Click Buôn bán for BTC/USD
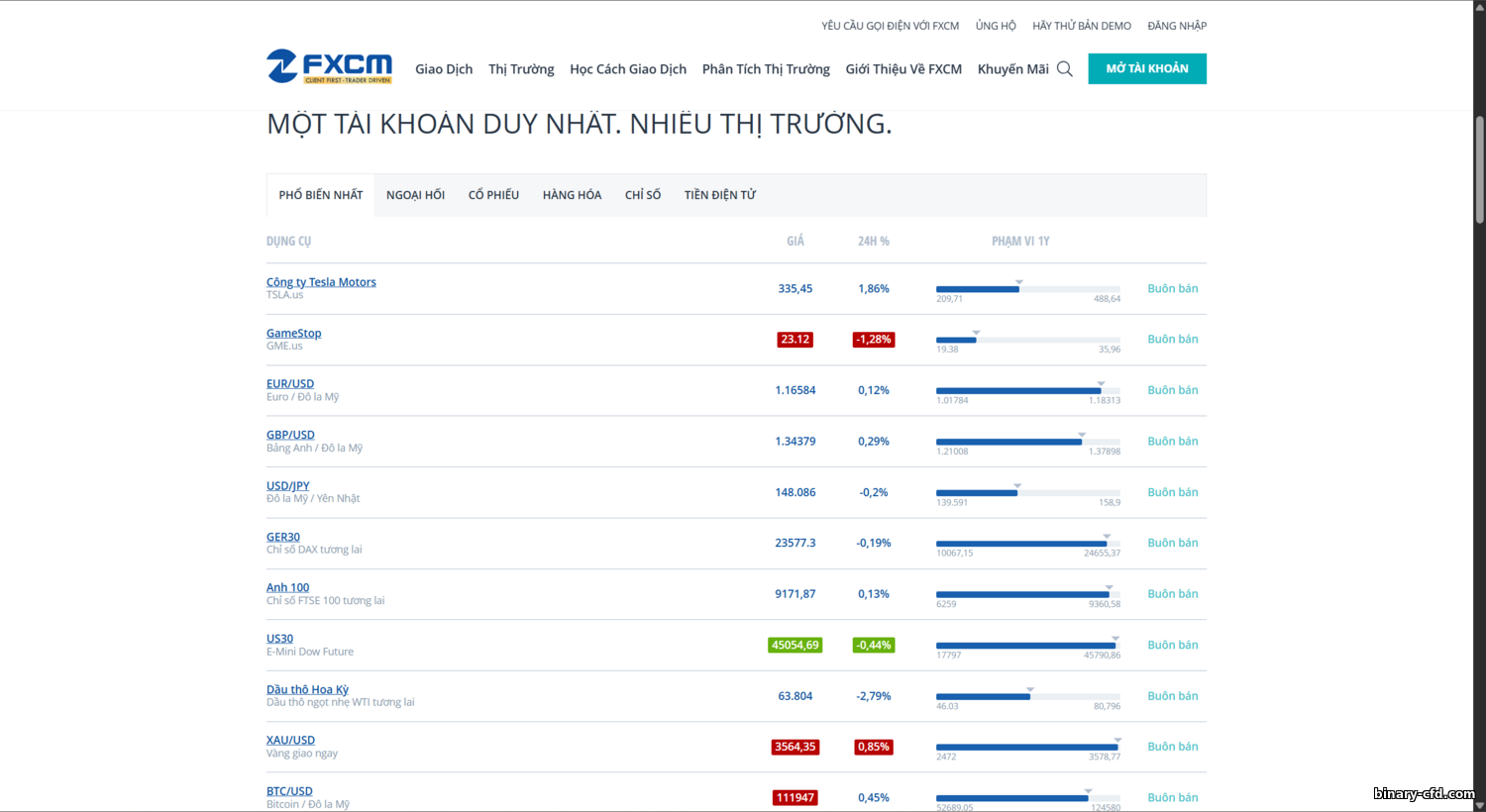This screenshot has width=1486, height=812. [x=1173, y=797]
